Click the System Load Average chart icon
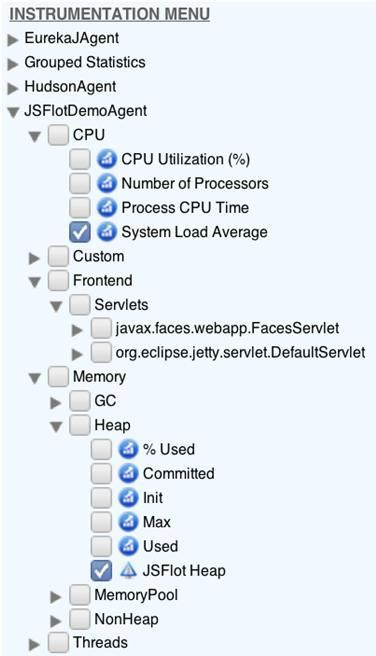376x656 pixels. pos(107,232)
